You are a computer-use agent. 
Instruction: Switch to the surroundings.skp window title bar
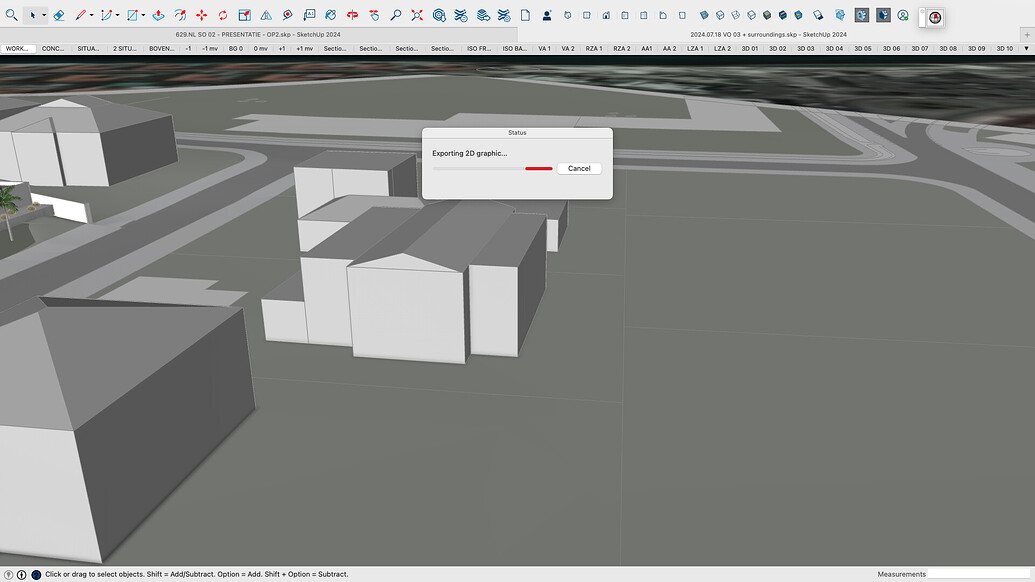[x=770, y=33]
